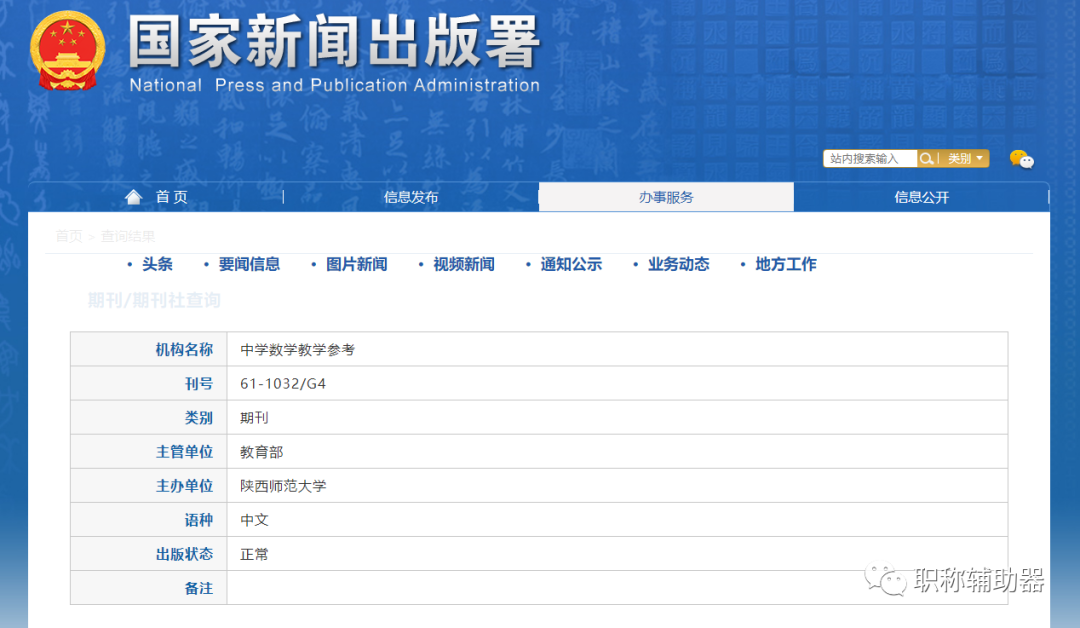The width and height of the screenshot is (1080, 628).
Task: Click the 类别 row label in table
Action: coord(199,418)
